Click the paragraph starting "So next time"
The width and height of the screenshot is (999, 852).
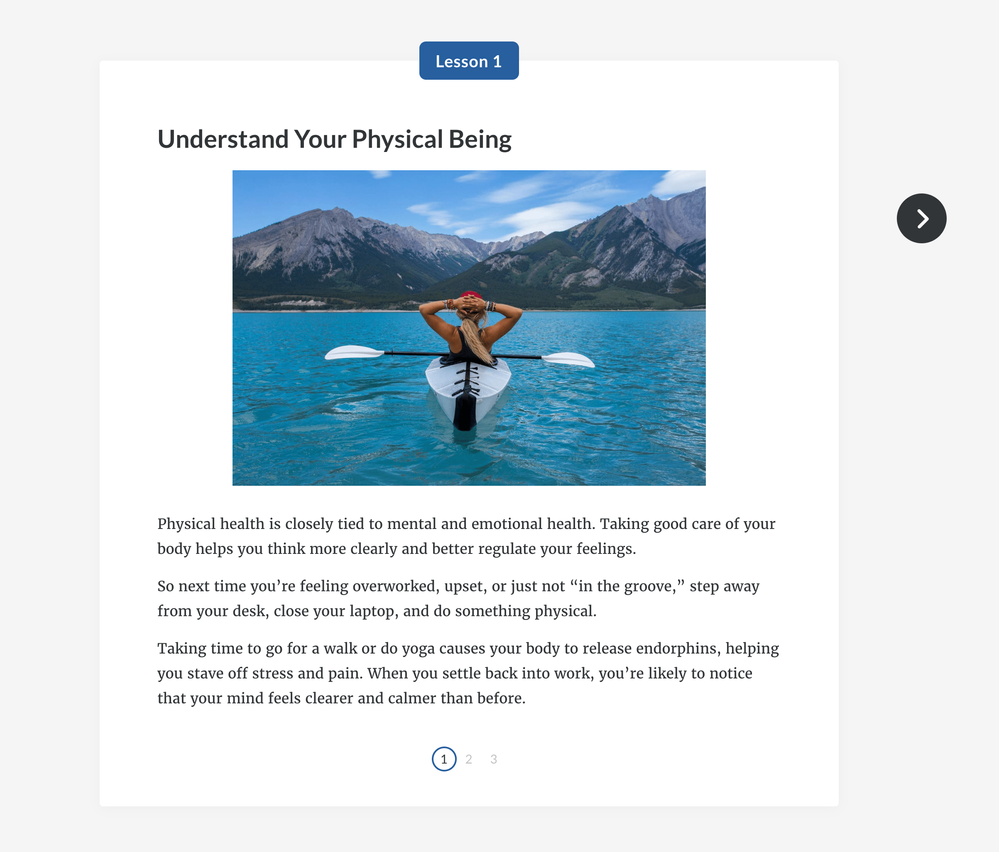458,598
